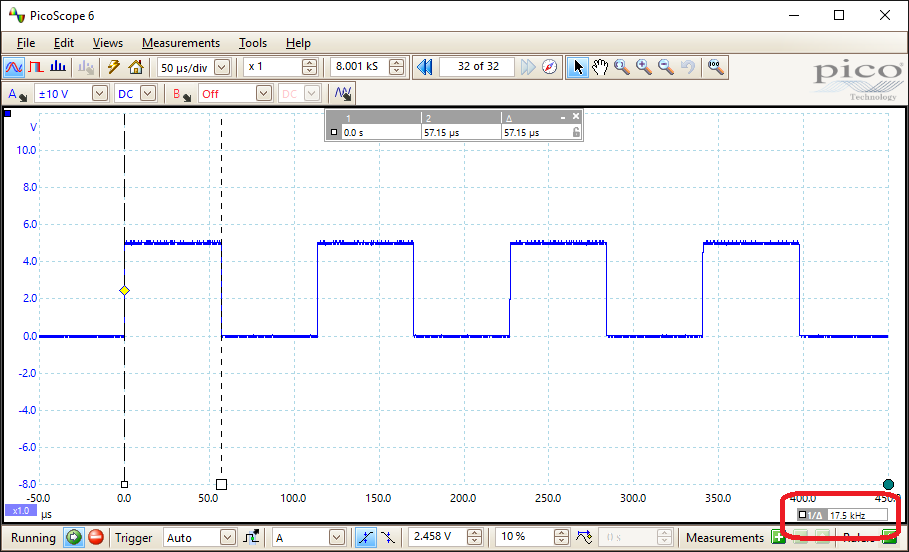Expand the trigger mode Auto dropdown
This screenshot has width=909, height=552.
pos(228,537)
